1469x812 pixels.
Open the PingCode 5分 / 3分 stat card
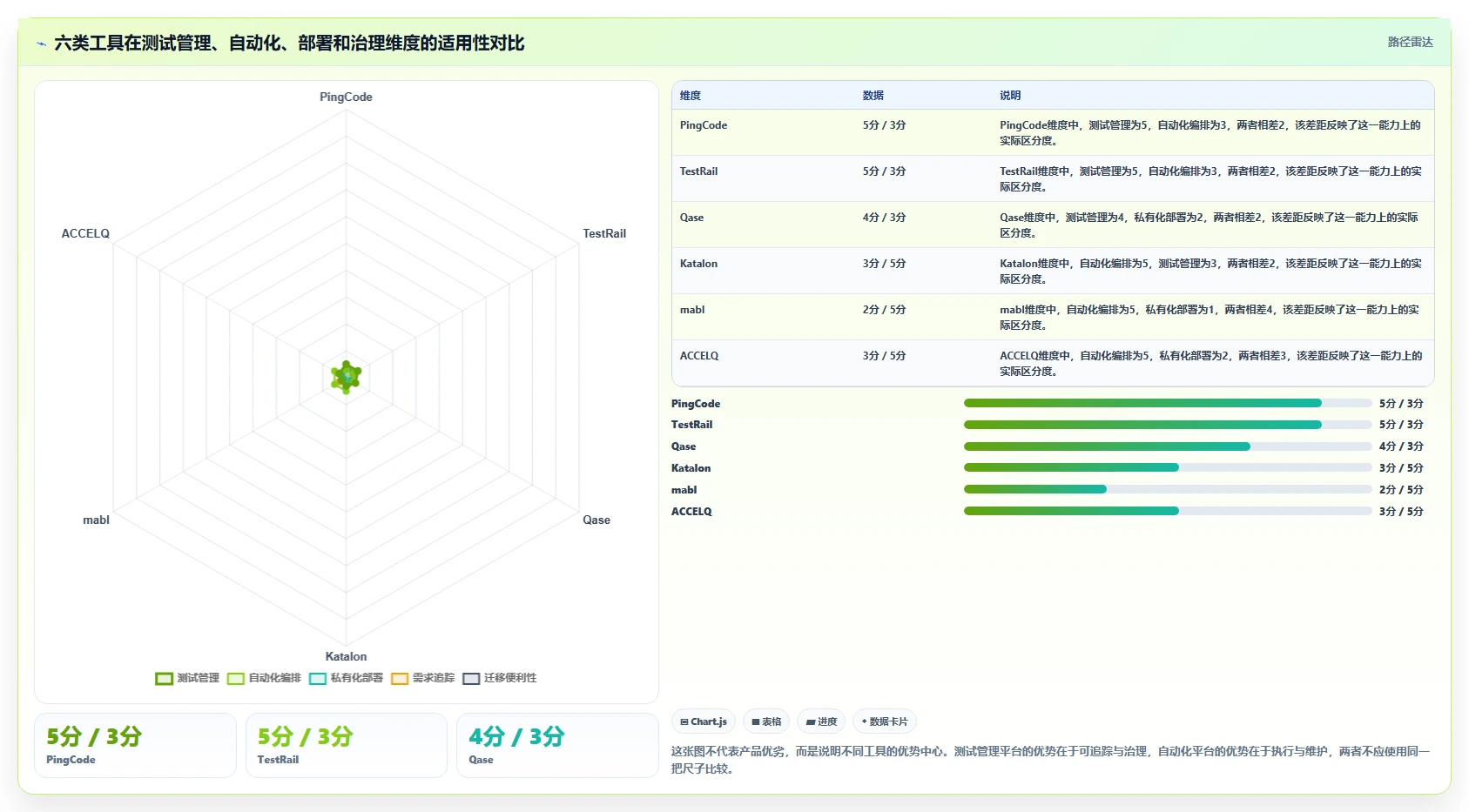coord(135,745)
